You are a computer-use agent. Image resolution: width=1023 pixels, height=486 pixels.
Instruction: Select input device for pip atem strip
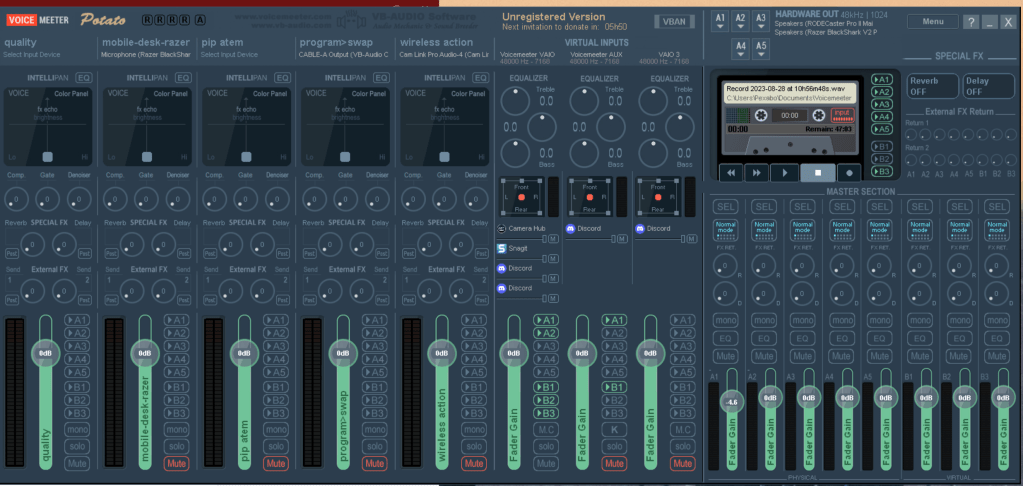pos(229,55)
